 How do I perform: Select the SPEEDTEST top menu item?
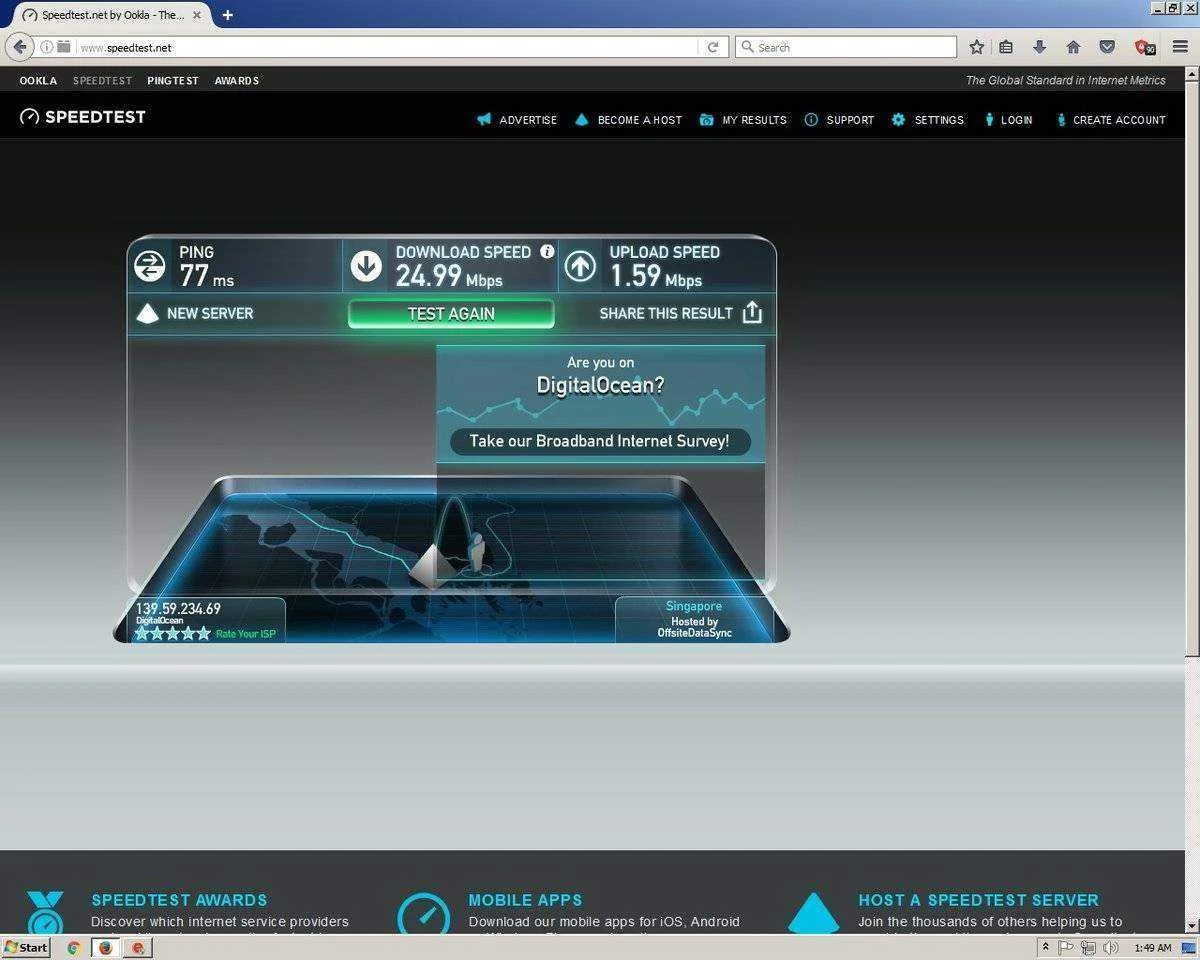[x=102, y=81]
